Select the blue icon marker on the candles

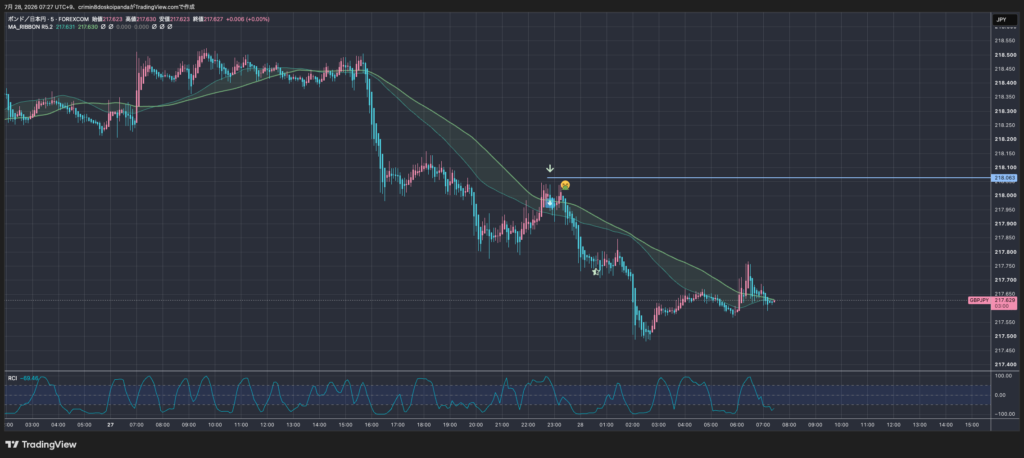click(x=550, y=203)
